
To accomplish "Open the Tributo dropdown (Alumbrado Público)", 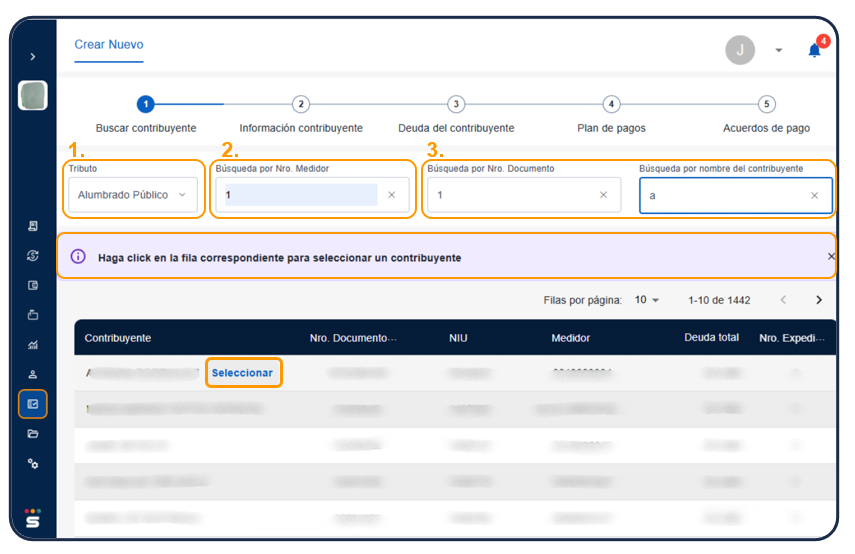I will [134, 195].
